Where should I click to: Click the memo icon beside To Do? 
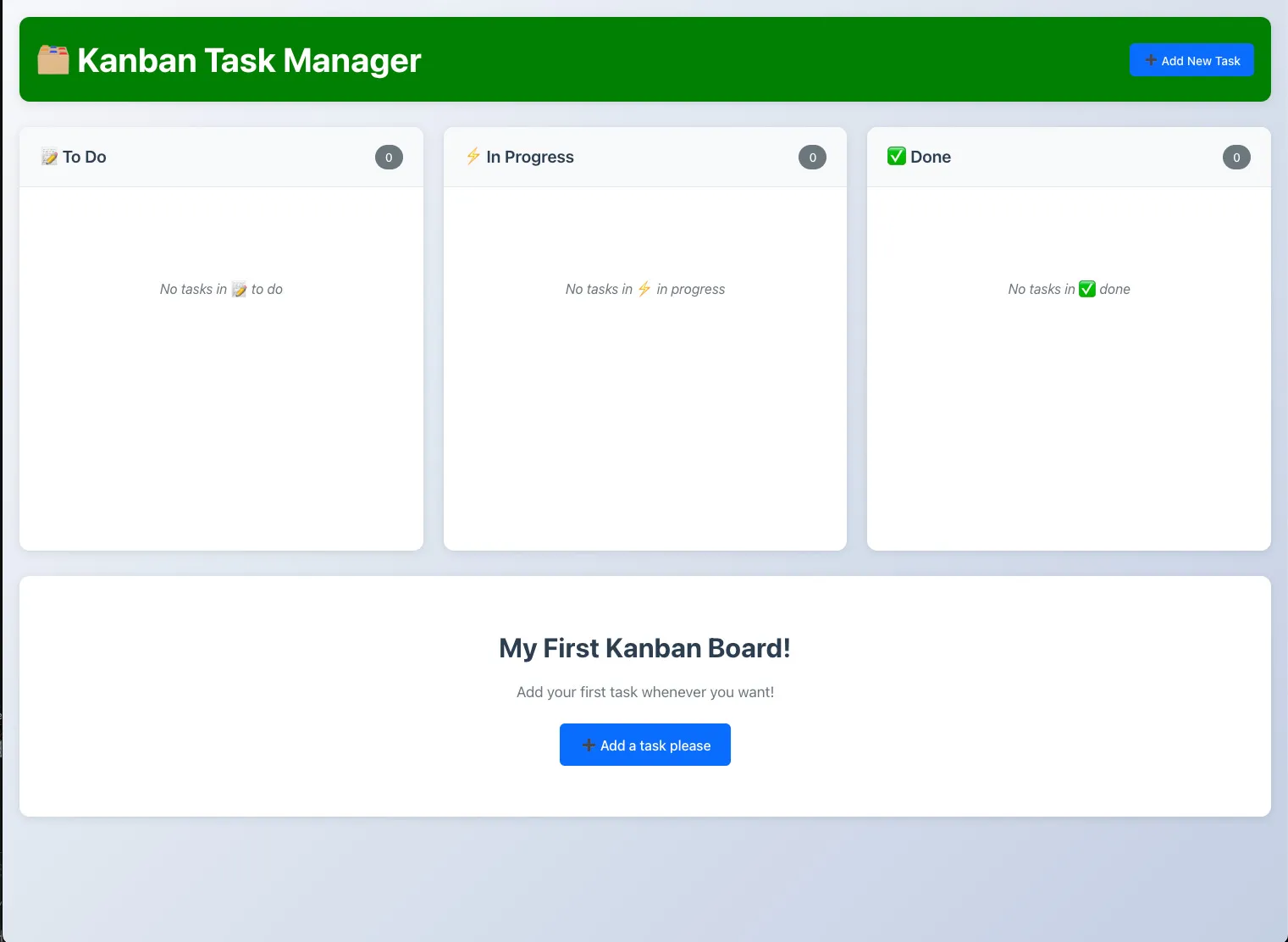[50, 158]
